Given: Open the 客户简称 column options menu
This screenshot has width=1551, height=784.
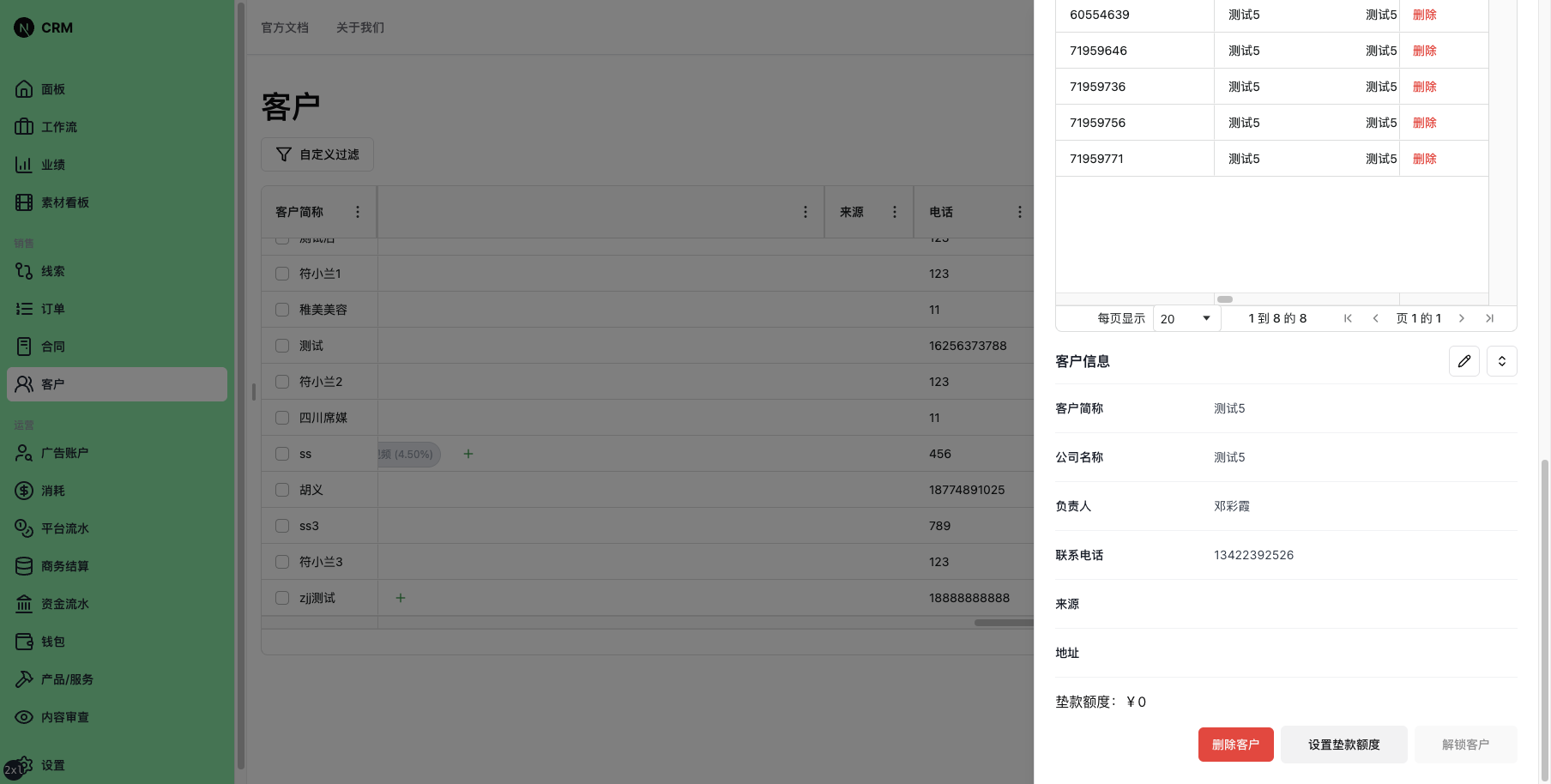Looking at the screenshot, I should [358, 211].
